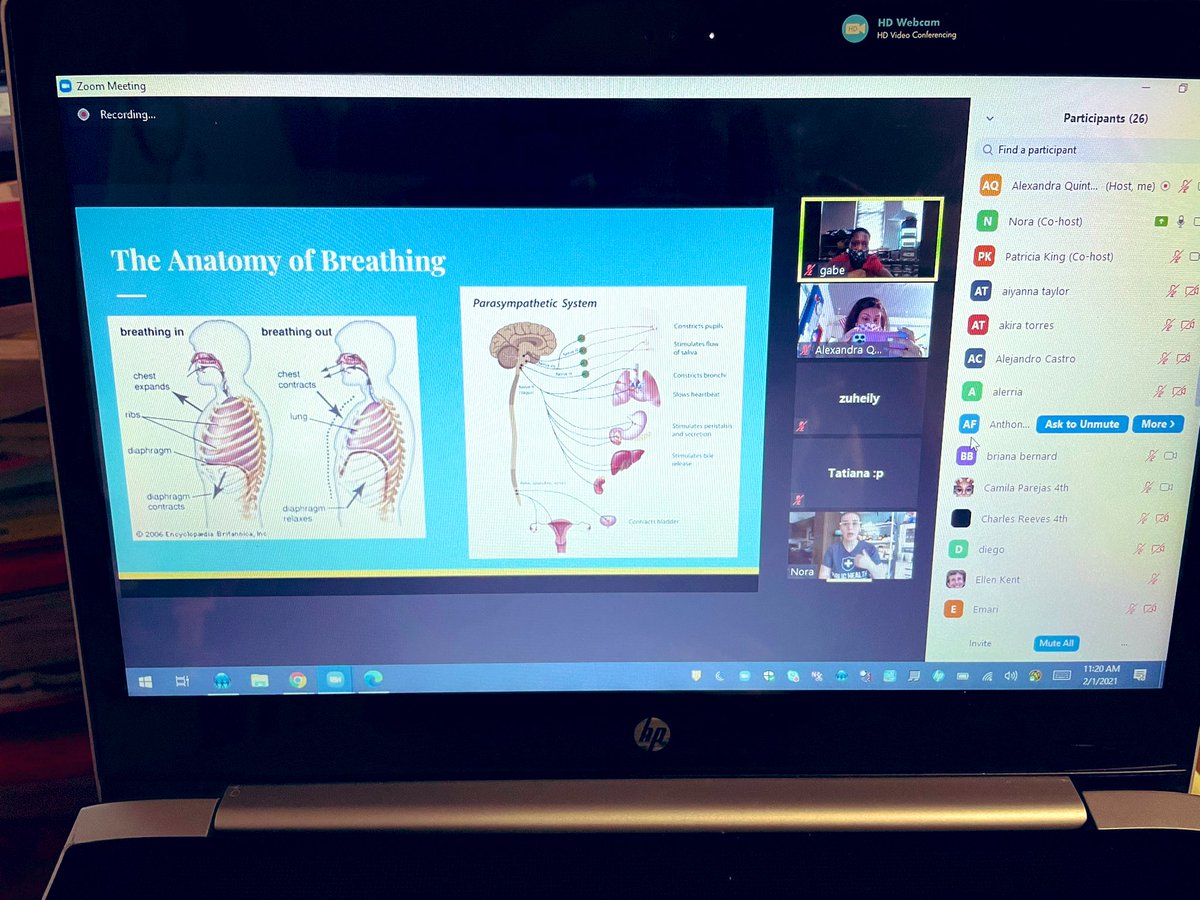Click Ellen Kent's profile photo

956,579
